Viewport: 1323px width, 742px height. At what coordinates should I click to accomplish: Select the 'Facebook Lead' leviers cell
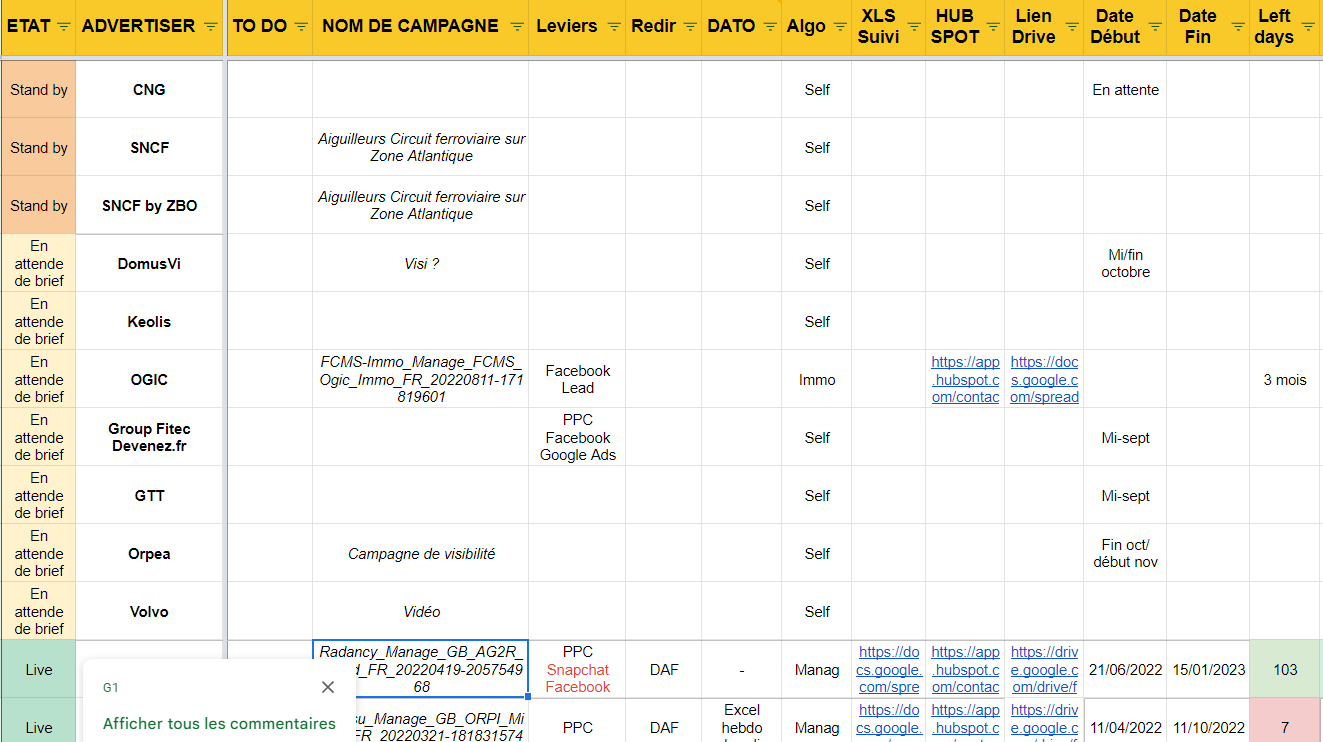pos(577,379)
